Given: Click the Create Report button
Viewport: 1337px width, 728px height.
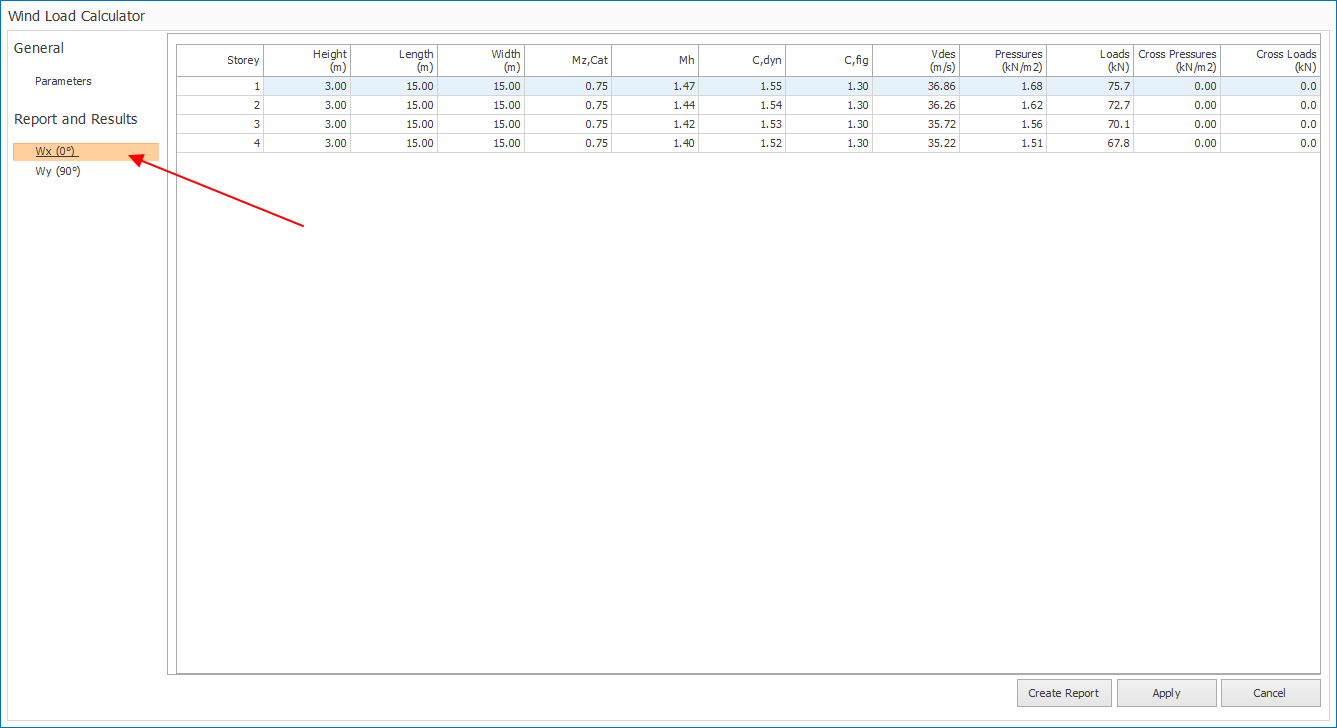Looking at the screenshot, I should click(1063, 693).
